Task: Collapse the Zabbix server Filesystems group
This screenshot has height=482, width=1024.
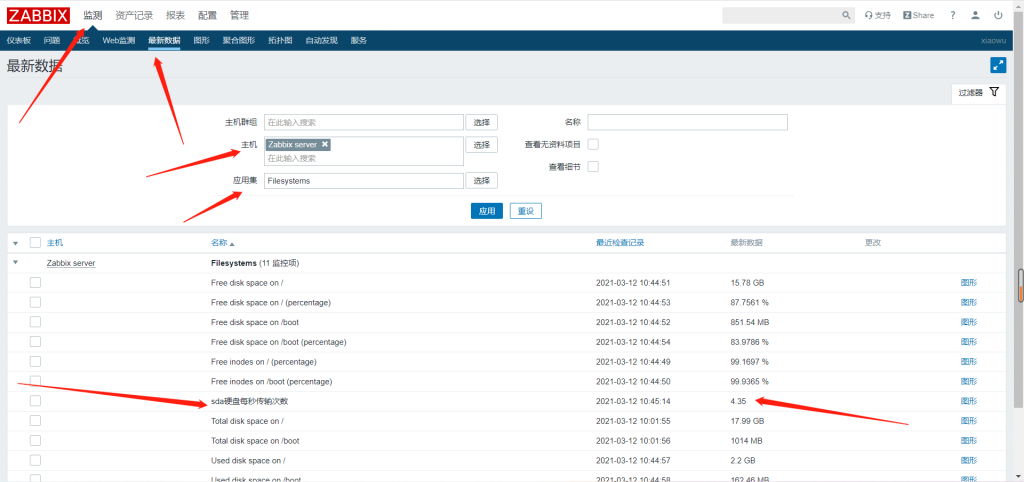Action: point(15,263)
